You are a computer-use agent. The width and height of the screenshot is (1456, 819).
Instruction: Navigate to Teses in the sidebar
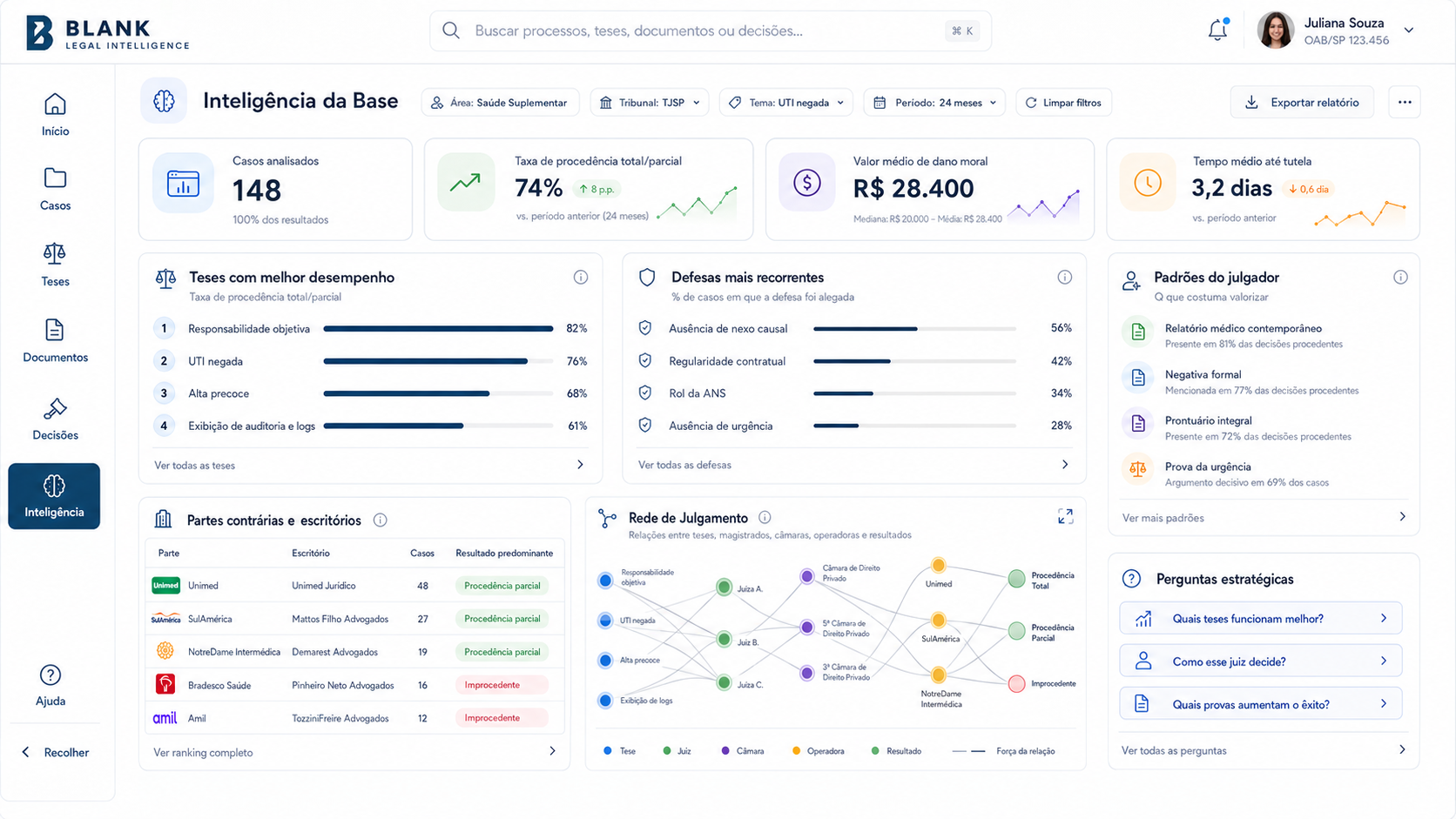point(55,265)
